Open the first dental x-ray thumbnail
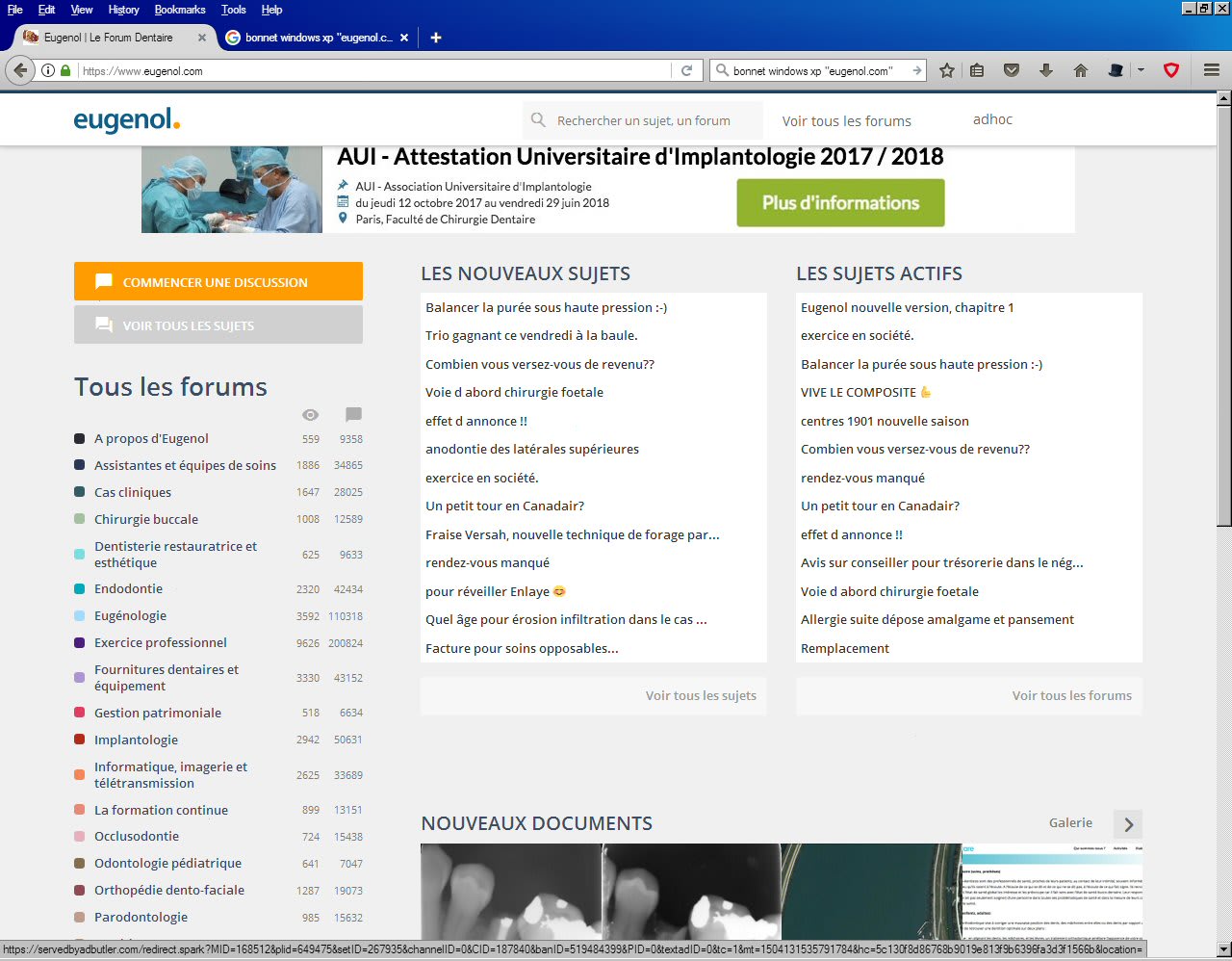This screenshot has width=1232, height=961. coord(510,892)
